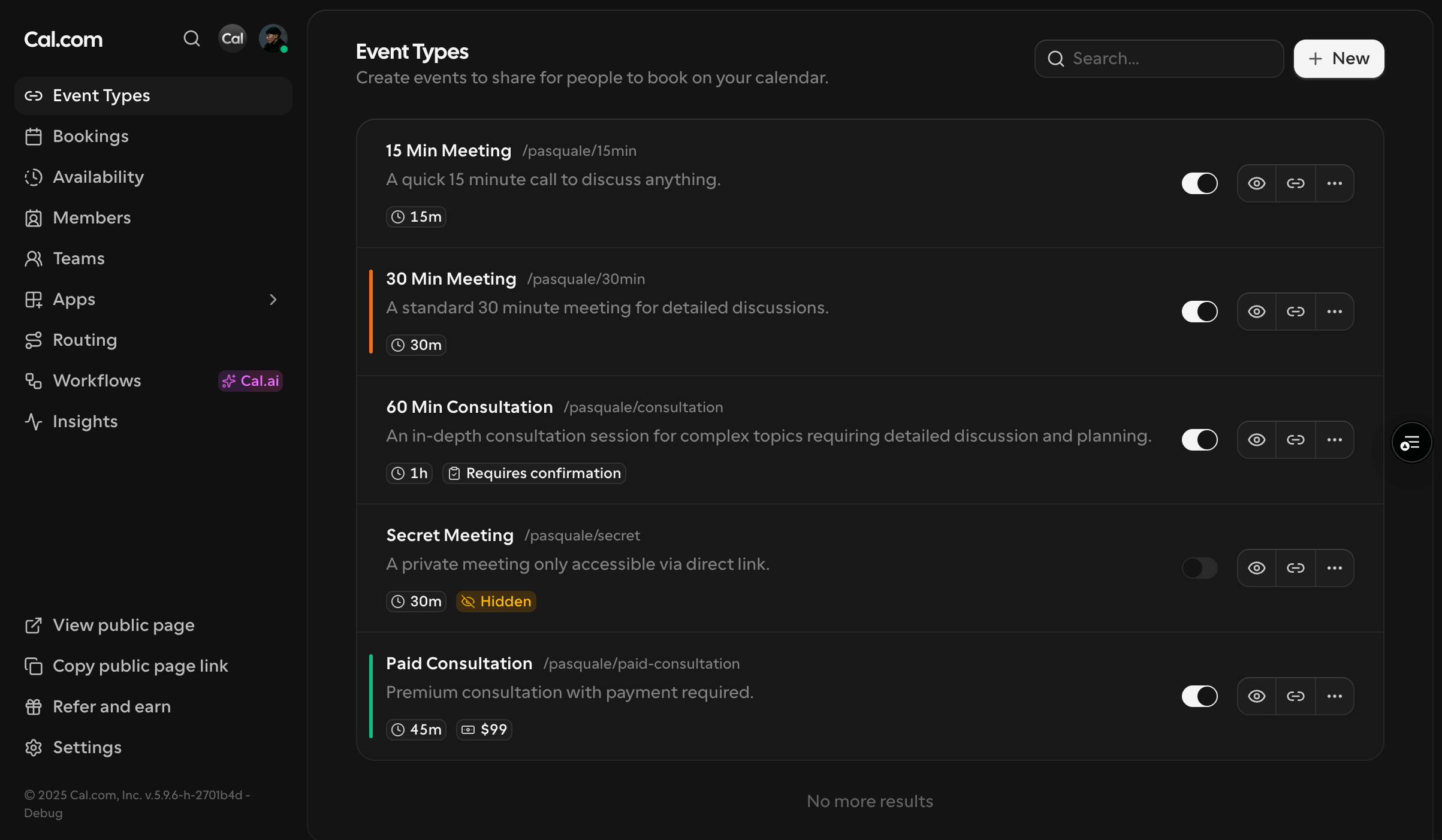The width and height of the screenshot is (1442, 840).
Task: Create a New event type
Action: tap(1339, 59)
